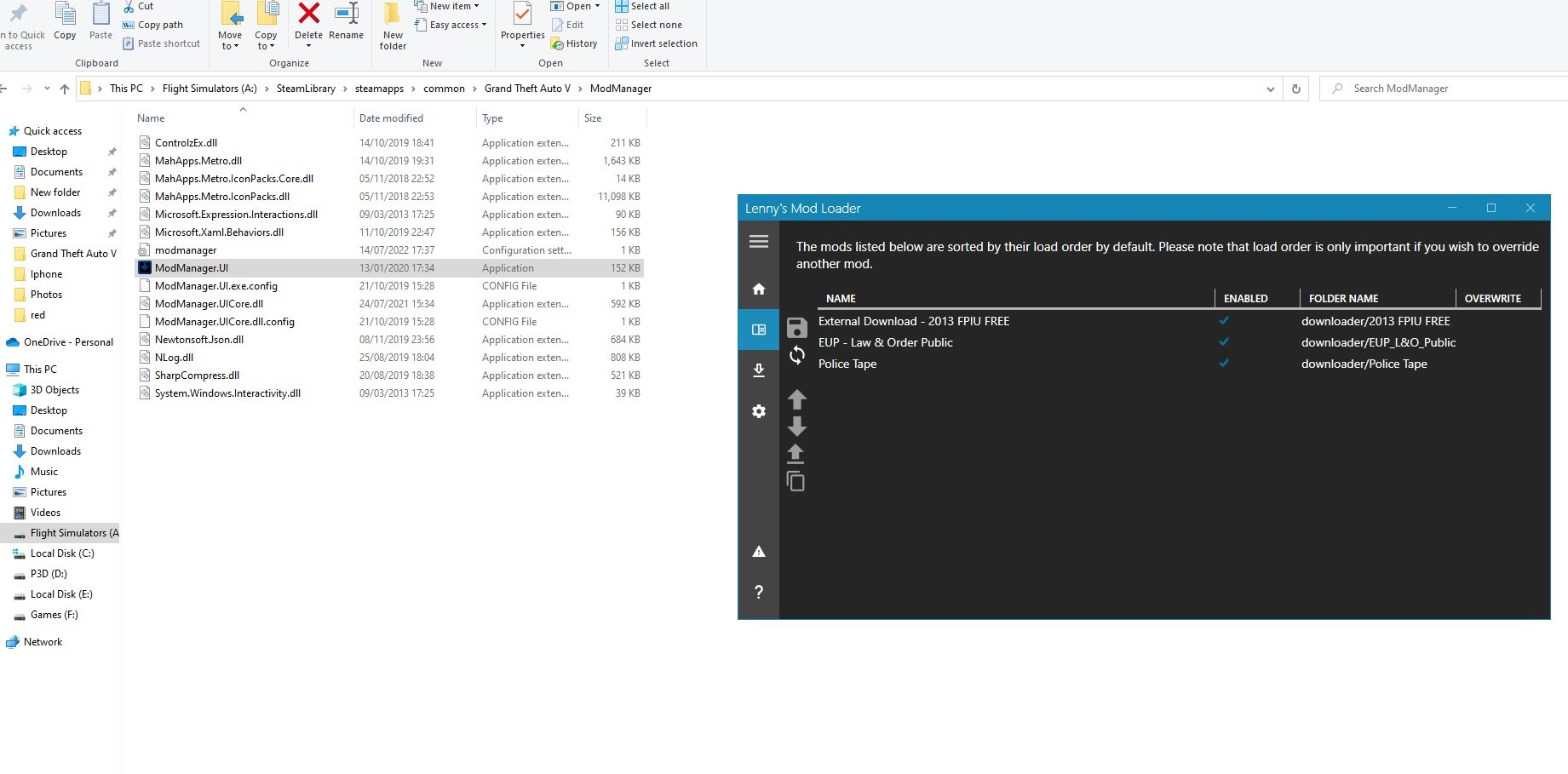Disable the External Download 2013 FPIU mod
1568x774 pixels.
click(1224, 321)
